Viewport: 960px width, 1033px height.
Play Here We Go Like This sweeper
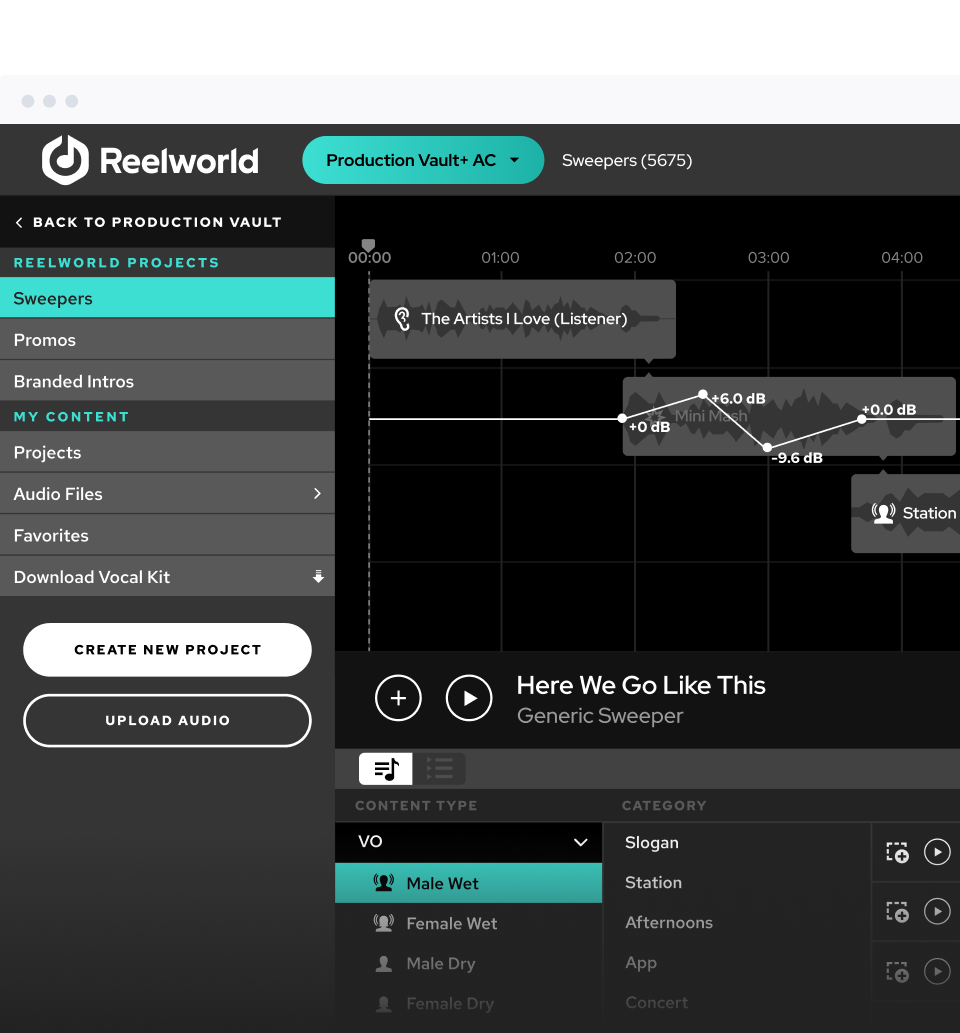pos(469,698)
